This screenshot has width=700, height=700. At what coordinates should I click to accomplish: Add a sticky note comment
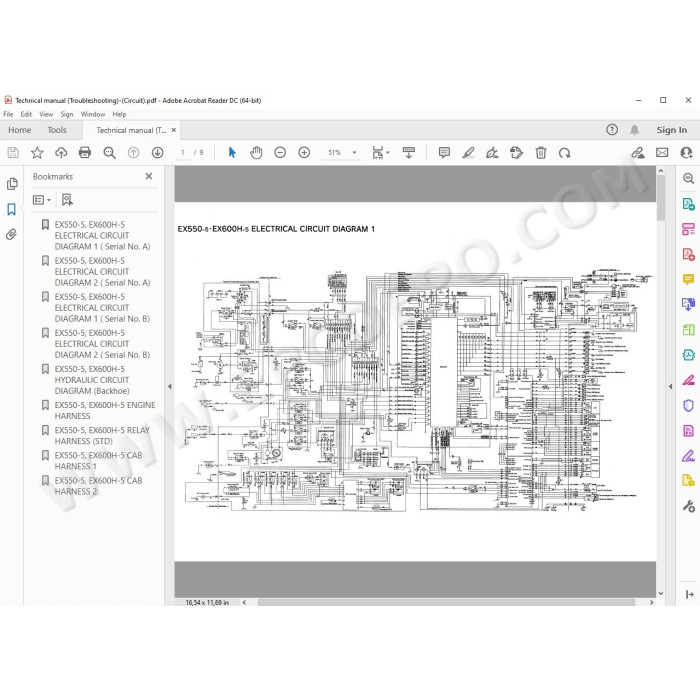[444, 153]
